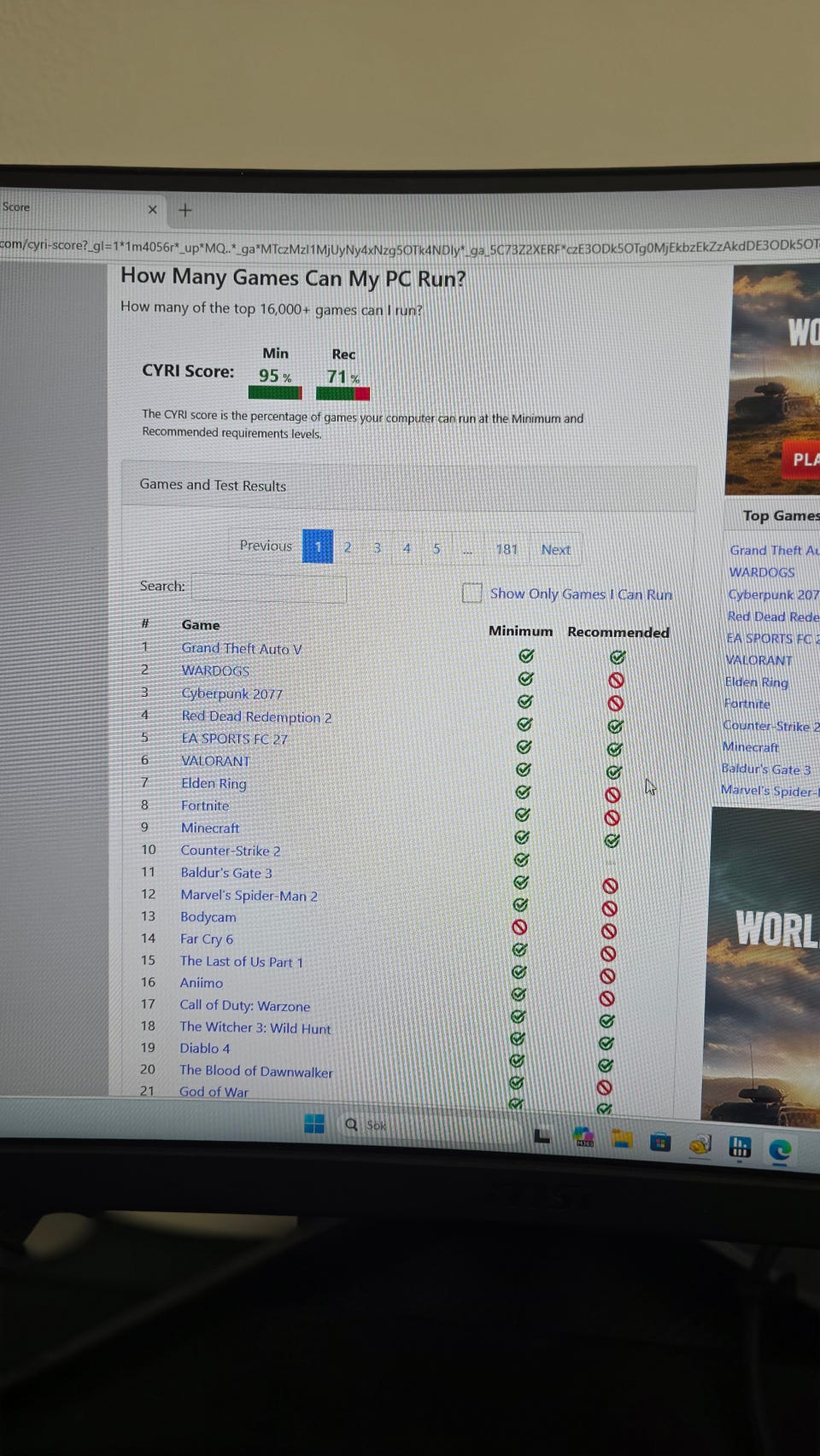The height and width of the screenshot is (1456, 820).
Task: Open Microsoft 365 Copilot taskbar icon
Action: pyautogui.click(x=583, y=1136)
